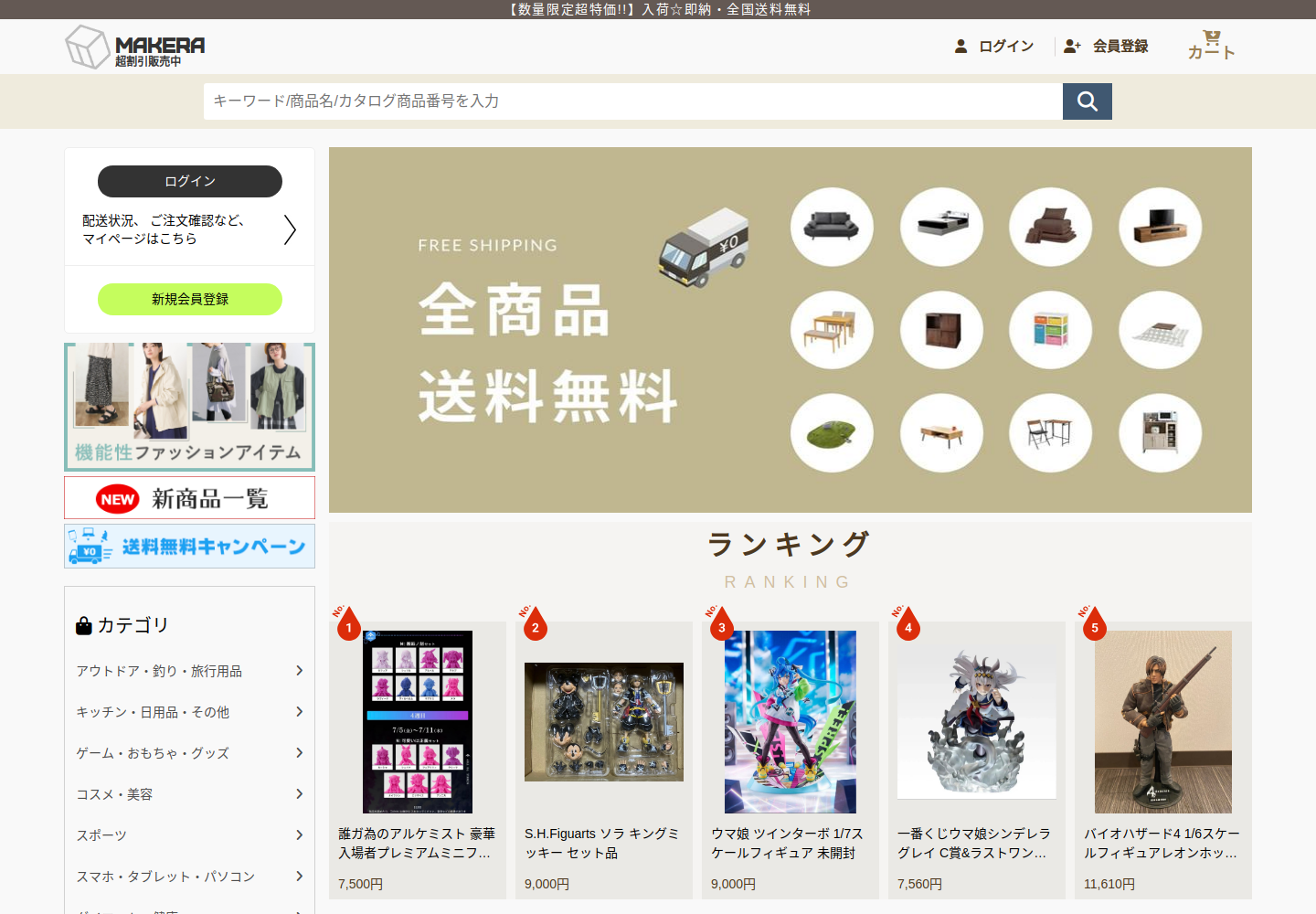Image resolution: width=1316 pixels, height=914 pixels.
Task: Open rank 3 ウマ娘 ツインターボ figure image
Action: pyautogui.click(x=791, y=722)
